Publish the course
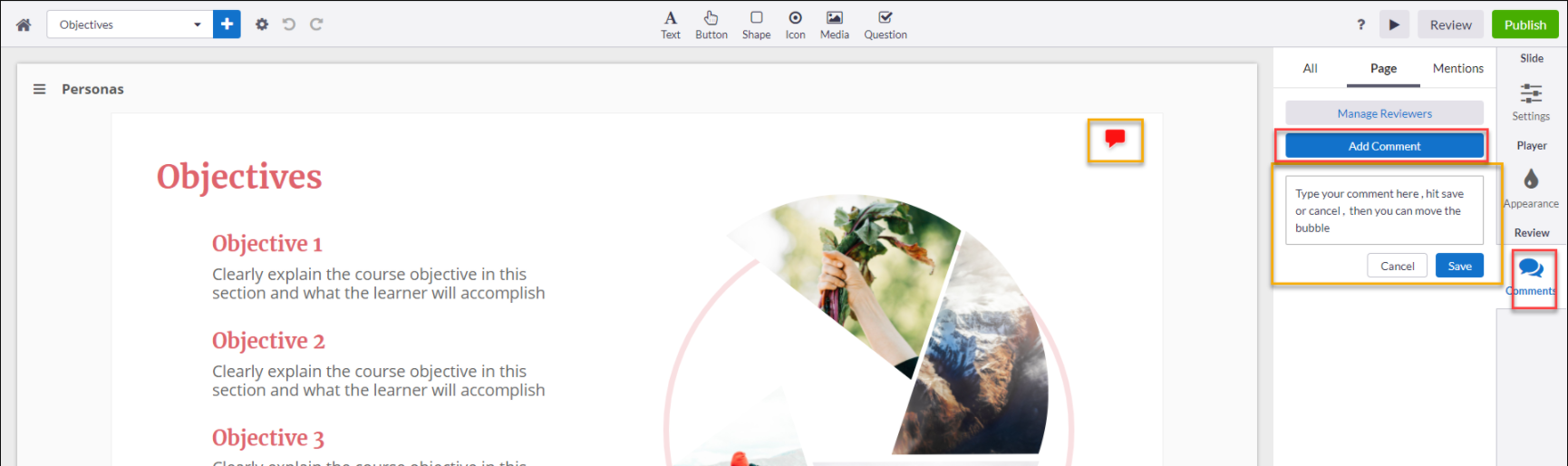The image size is (1568, 466). click(x=1524, y=24)
